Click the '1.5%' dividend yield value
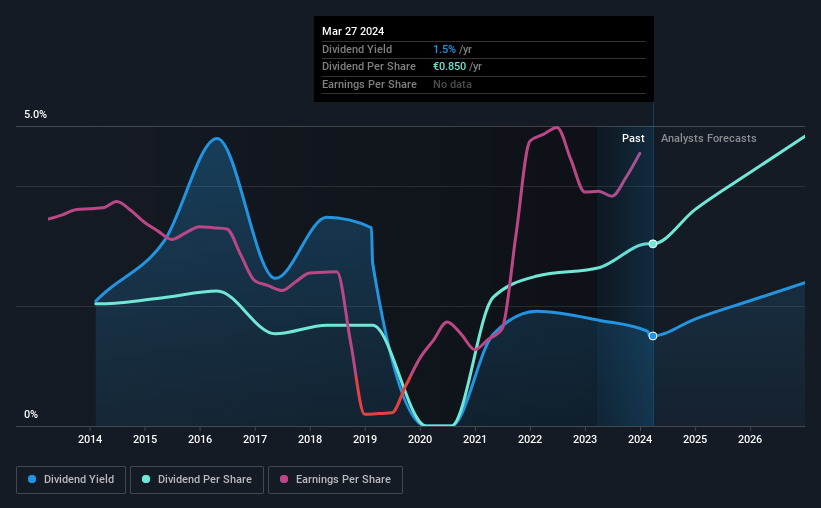The width and height of the screenshot is (821, 508). pos(444,49)
